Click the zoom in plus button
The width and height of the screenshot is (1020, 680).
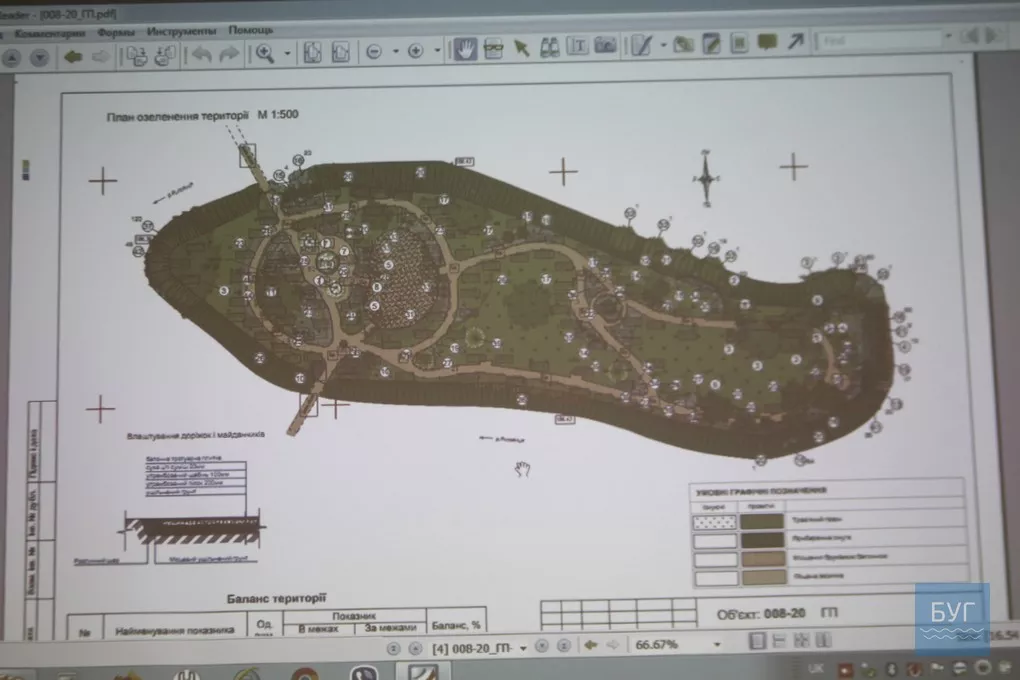click(415, 51)
